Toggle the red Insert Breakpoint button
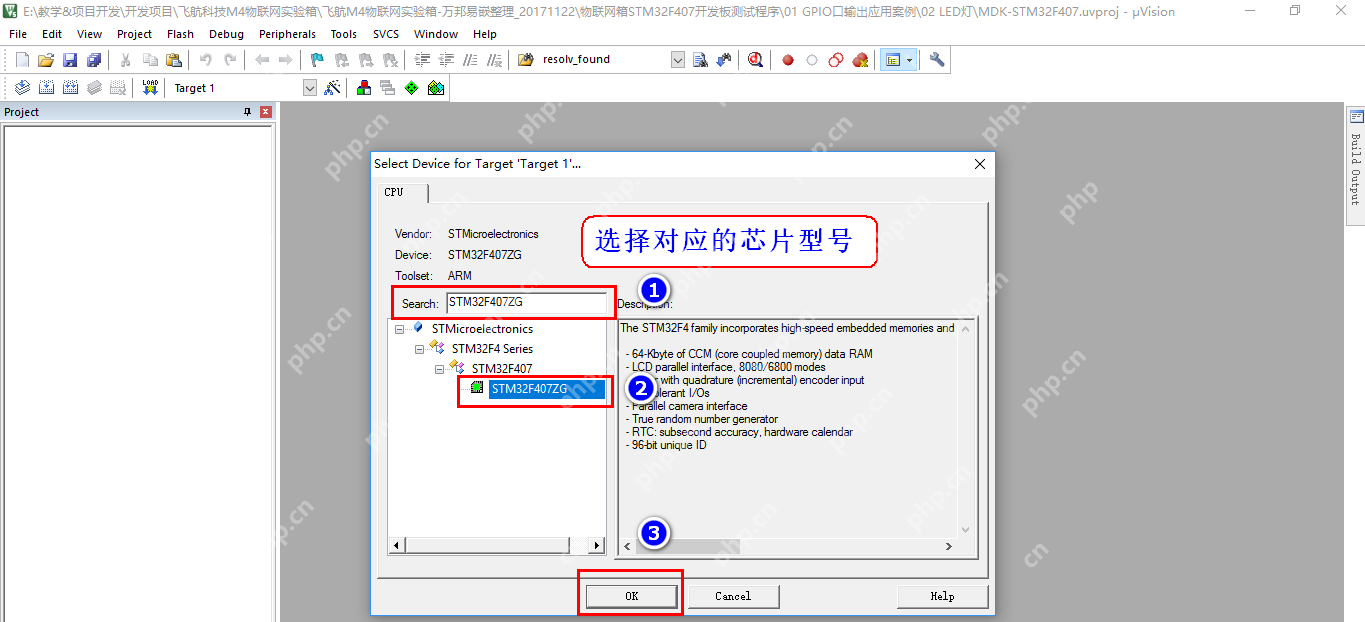 [x=788, y=60]
